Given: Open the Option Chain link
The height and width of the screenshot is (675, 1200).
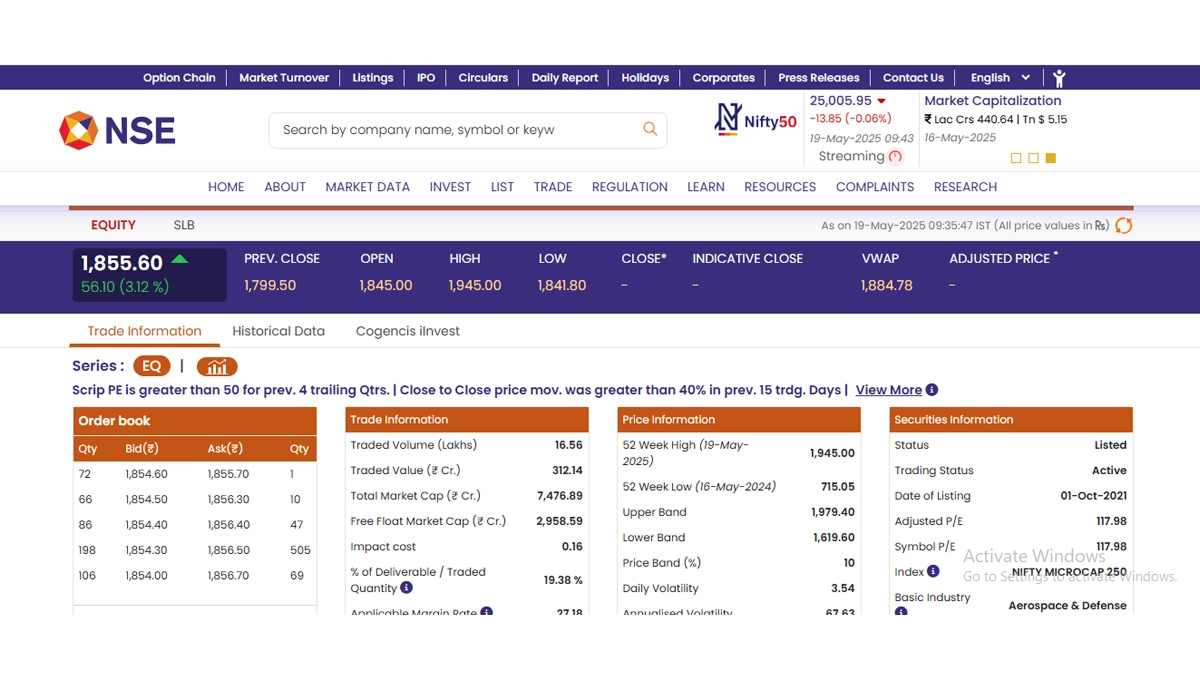Looking at the screenshot, I should point(179,78).
